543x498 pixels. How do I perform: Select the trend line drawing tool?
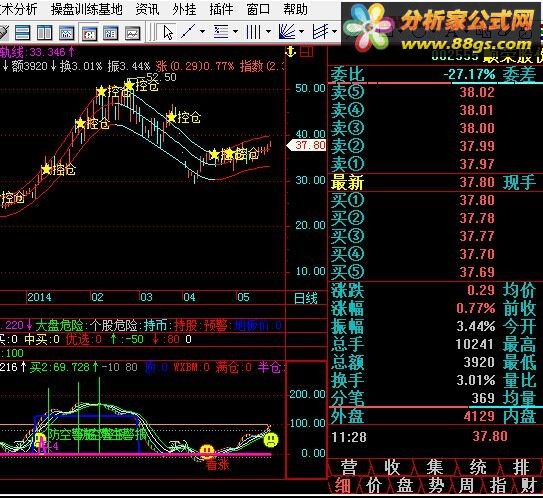[x=188, y=32]
